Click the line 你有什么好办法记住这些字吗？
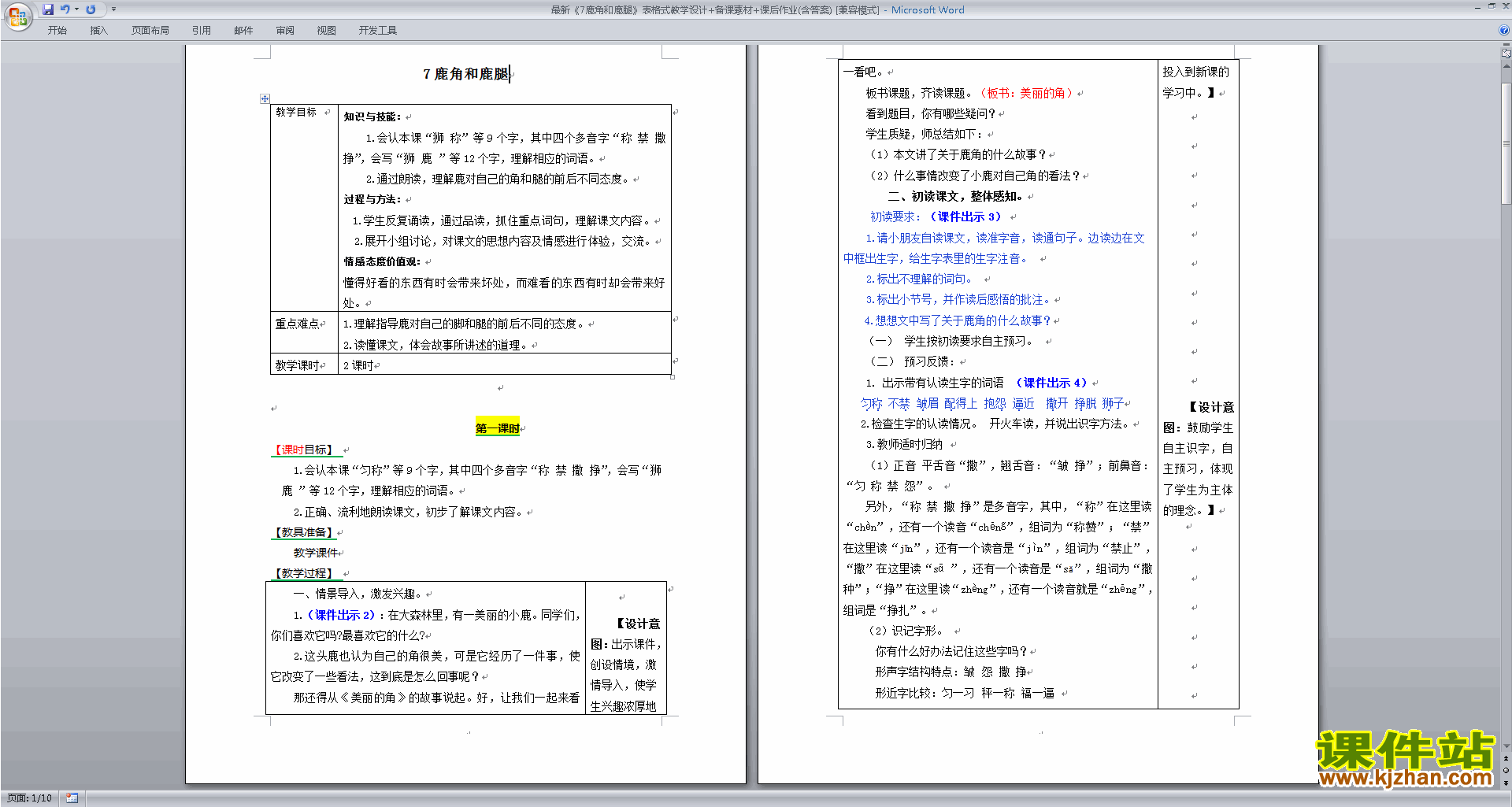Screen dimensions: 1512x807 951,651
